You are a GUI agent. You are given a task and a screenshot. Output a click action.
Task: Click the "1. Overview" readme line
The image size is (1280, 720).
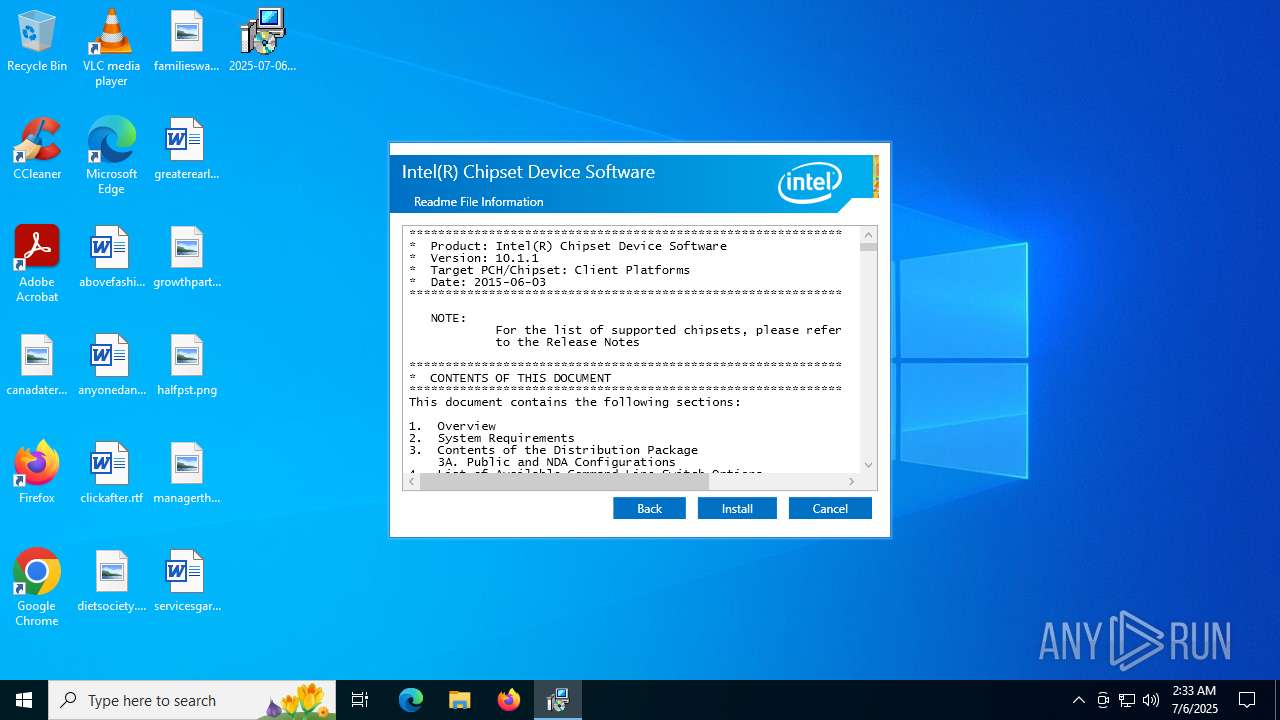click(452, 426)
